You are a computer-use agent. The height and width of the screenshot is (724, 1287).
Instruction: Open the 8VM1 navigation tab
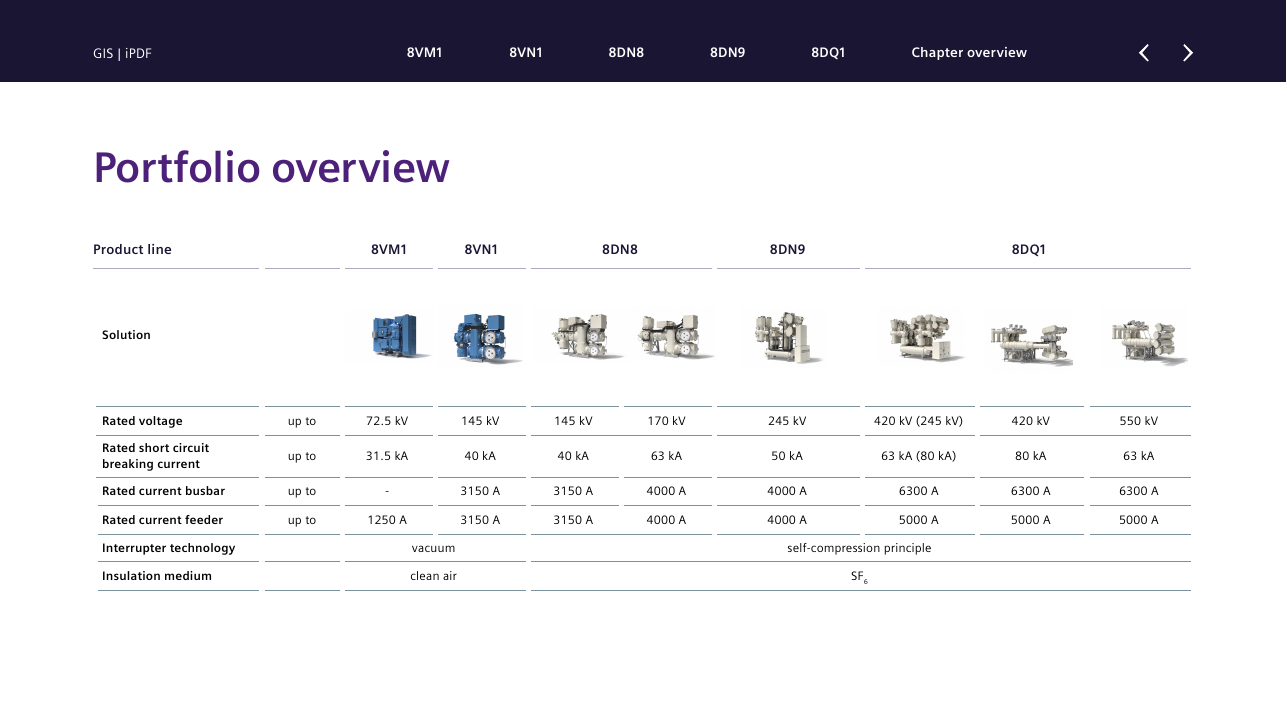coord(424,53)
